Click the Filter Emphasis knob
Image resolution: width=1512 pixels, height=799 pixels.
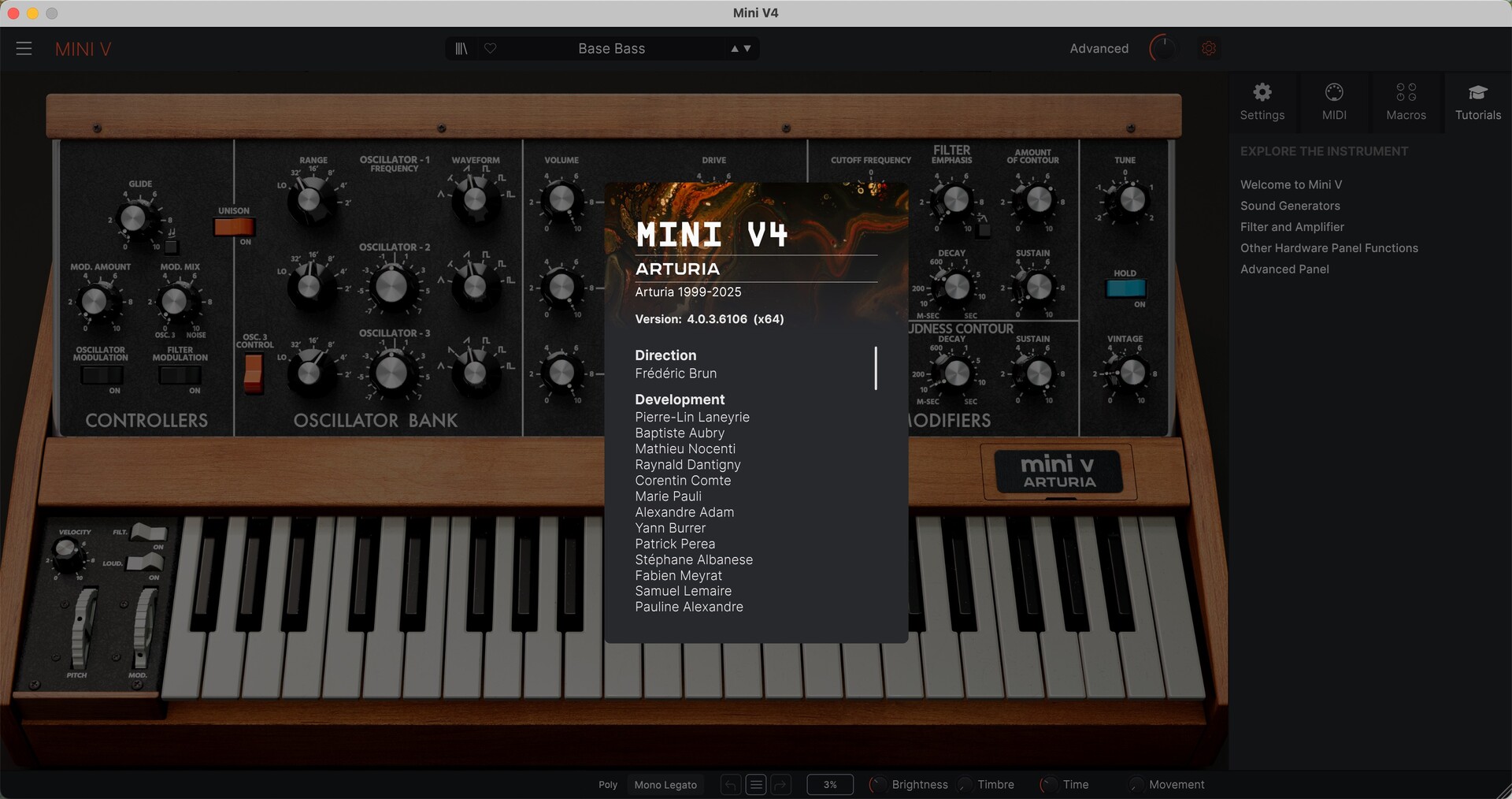pyautogui.click(x=956, y=199)
